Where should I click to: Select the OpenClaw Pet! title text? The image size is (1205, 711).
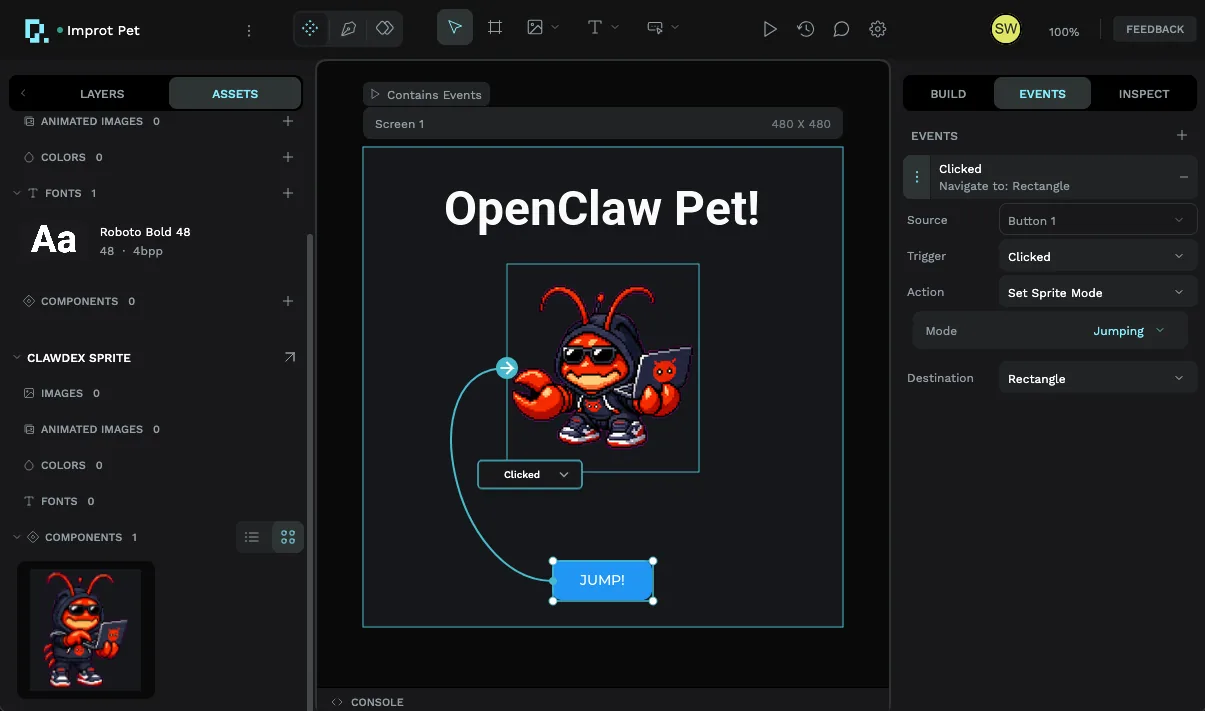tap(602, 208)
